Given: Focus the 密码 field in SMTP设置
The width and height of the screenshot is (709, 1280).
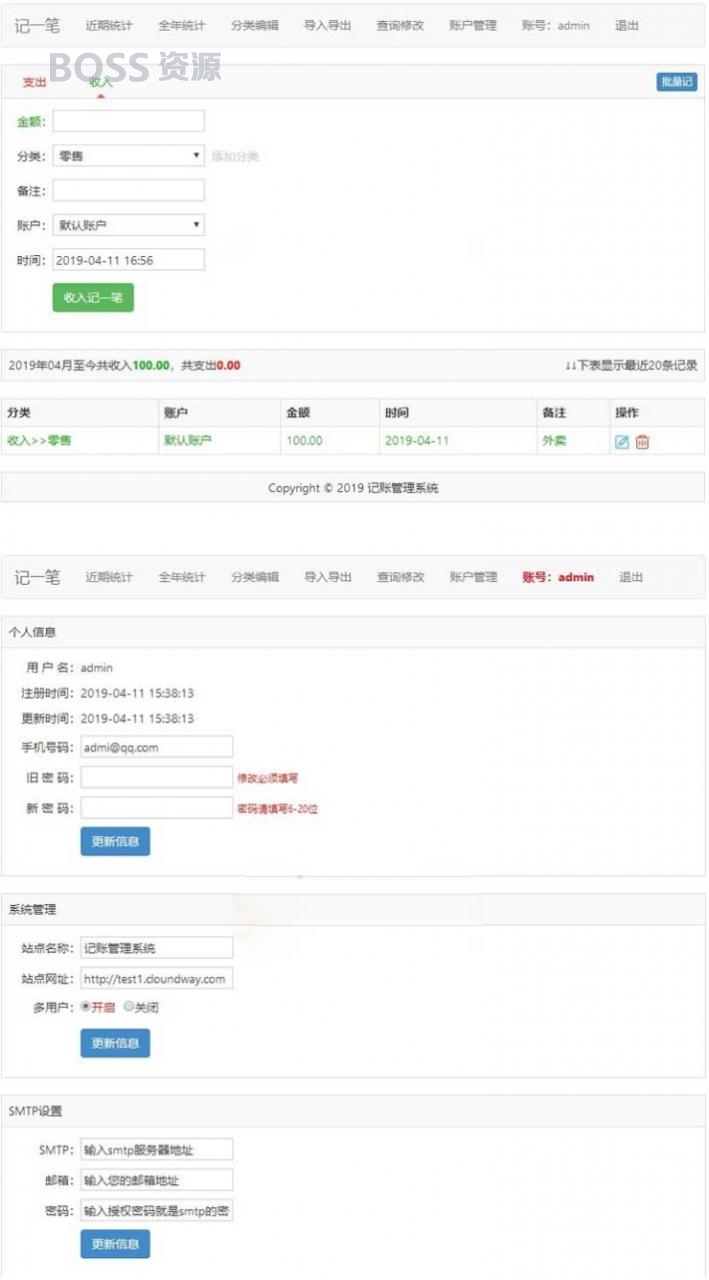Looking at the screenshot, I should [x=157, y=1211].
